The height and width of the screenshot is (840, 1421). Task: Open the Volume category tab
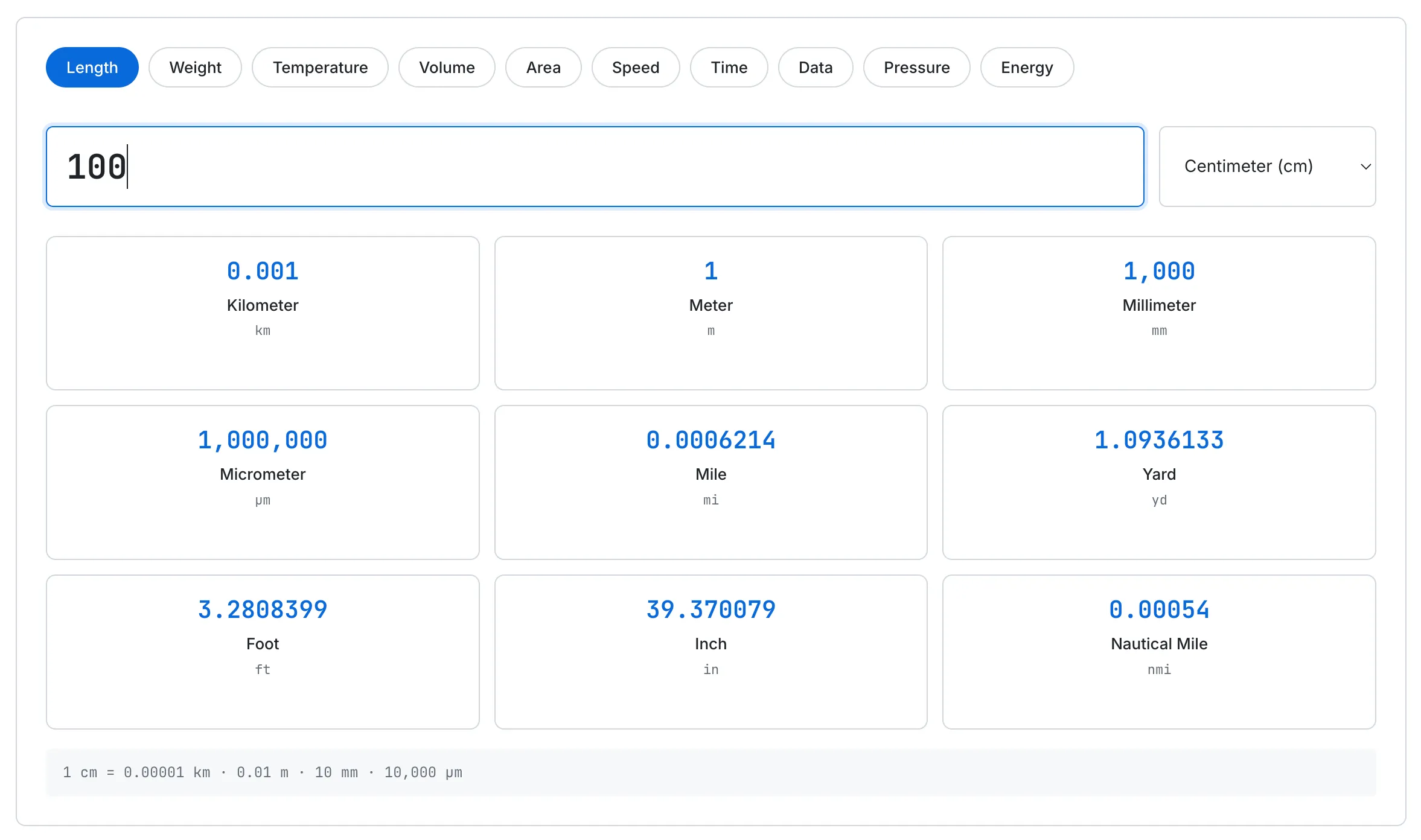[447, 68]
